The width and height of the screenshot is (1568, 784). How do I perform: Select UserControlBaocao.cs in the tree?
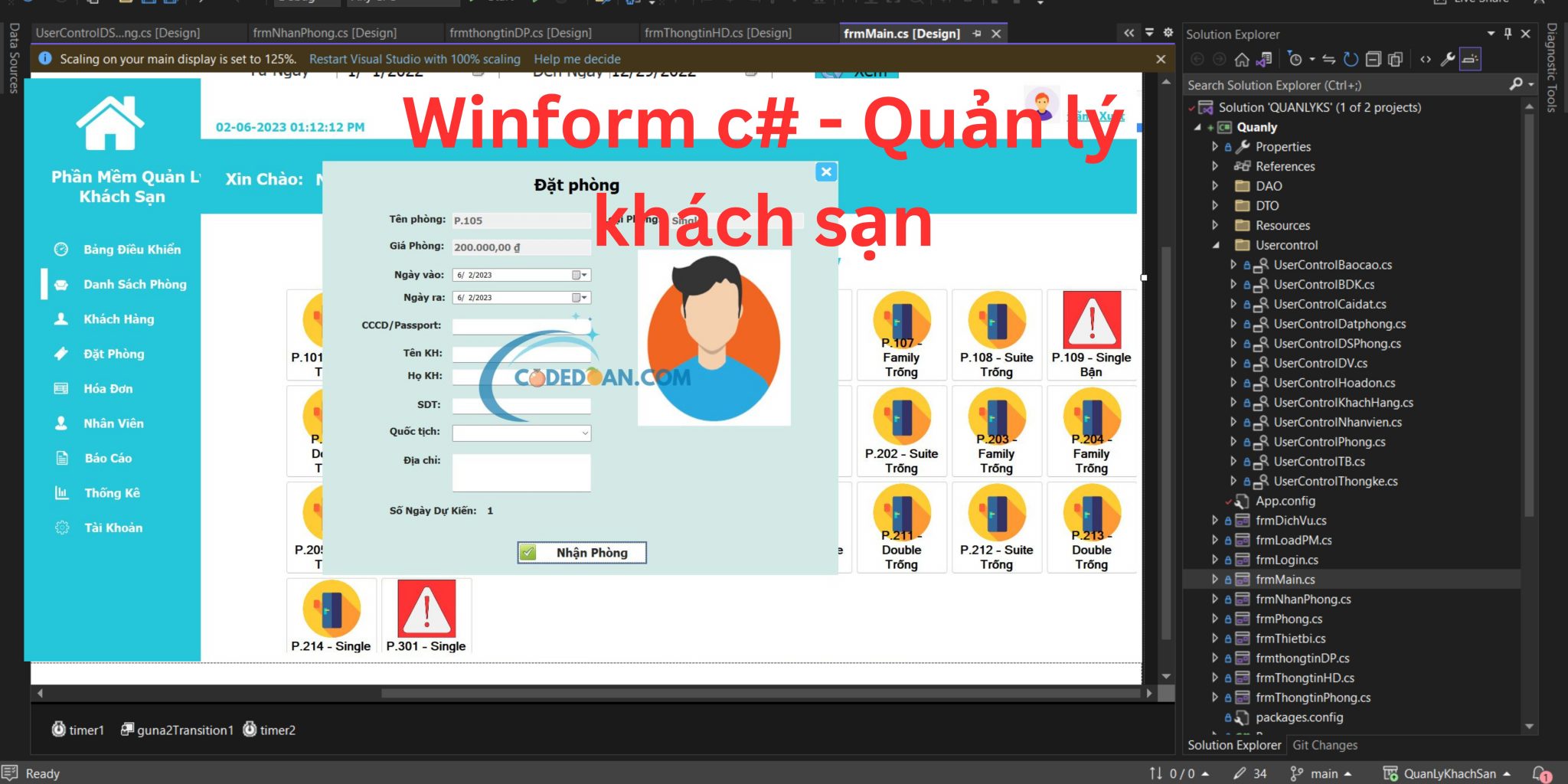coord(1332,265)
